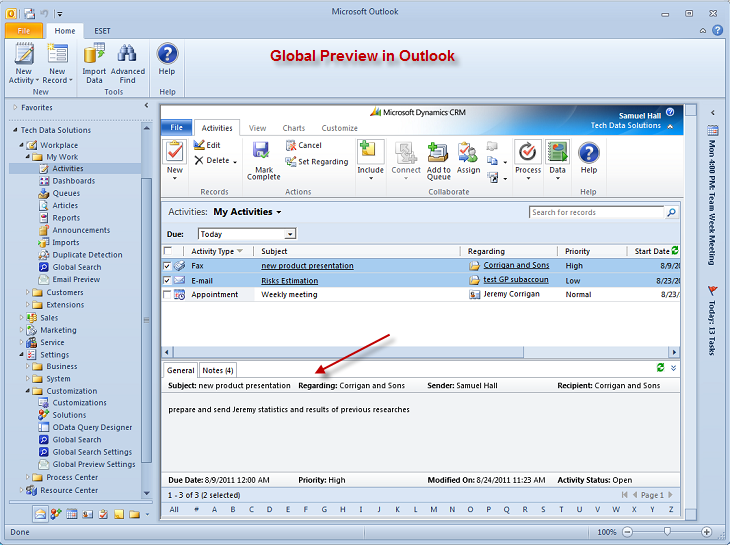Filter records by letter M
730x545 pixels.
433,509
